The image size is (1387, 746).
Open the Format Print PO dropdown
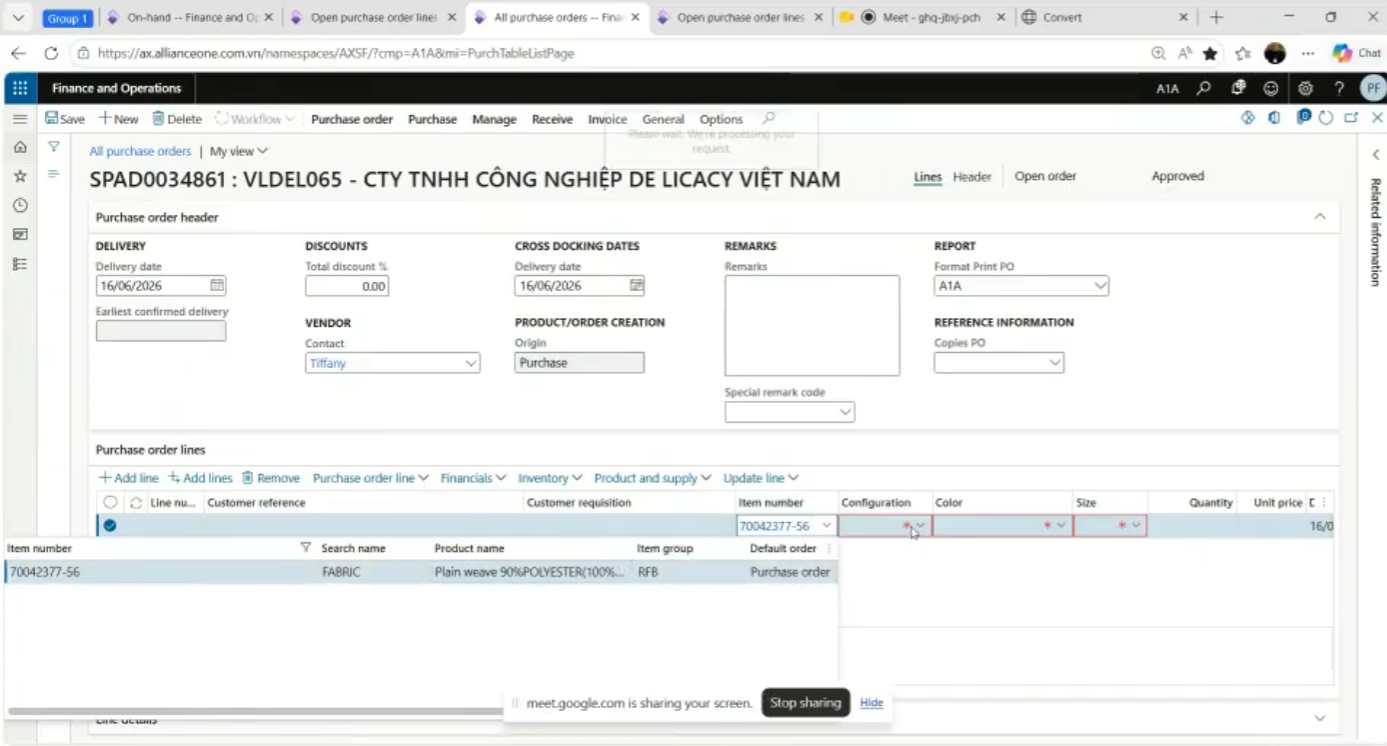(x=1100, y=286)
